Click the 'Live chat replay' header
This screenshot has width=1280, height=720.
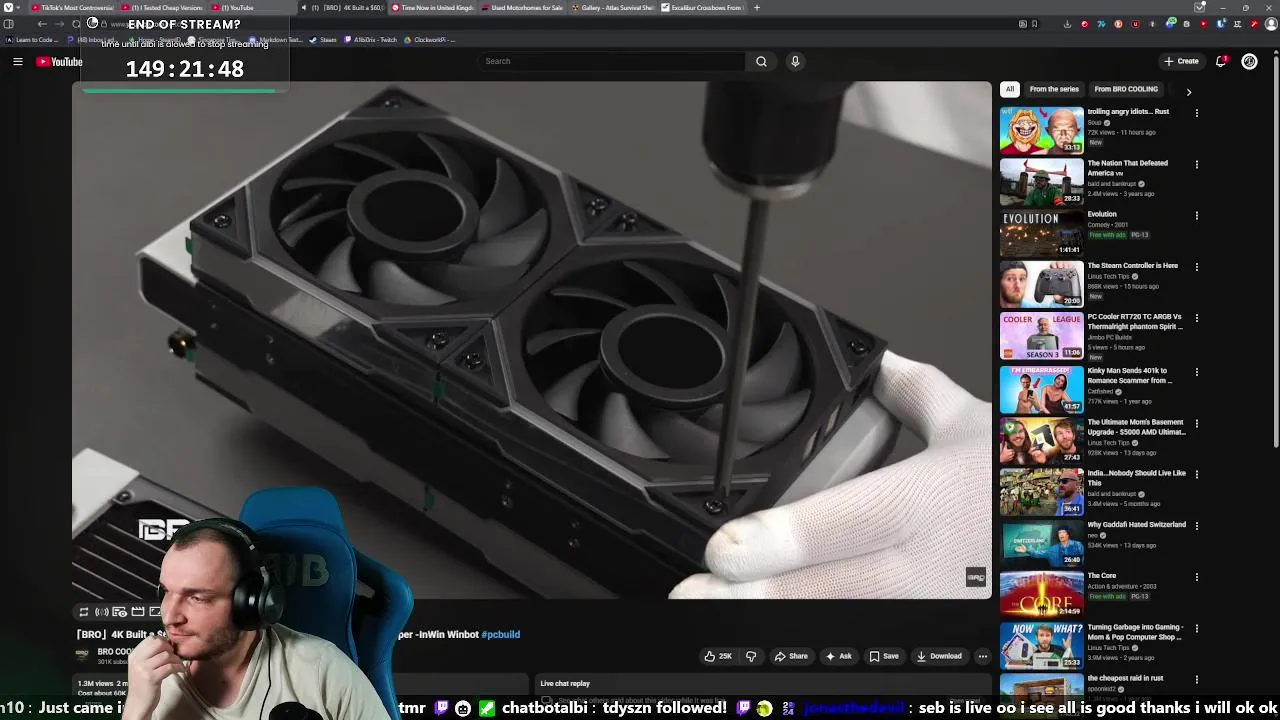565,684
